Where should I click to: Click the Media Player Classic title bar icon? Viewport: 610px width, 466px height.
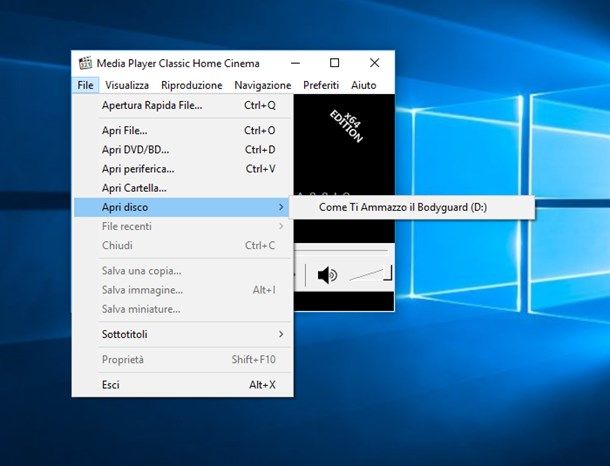(x=85, y=63)
